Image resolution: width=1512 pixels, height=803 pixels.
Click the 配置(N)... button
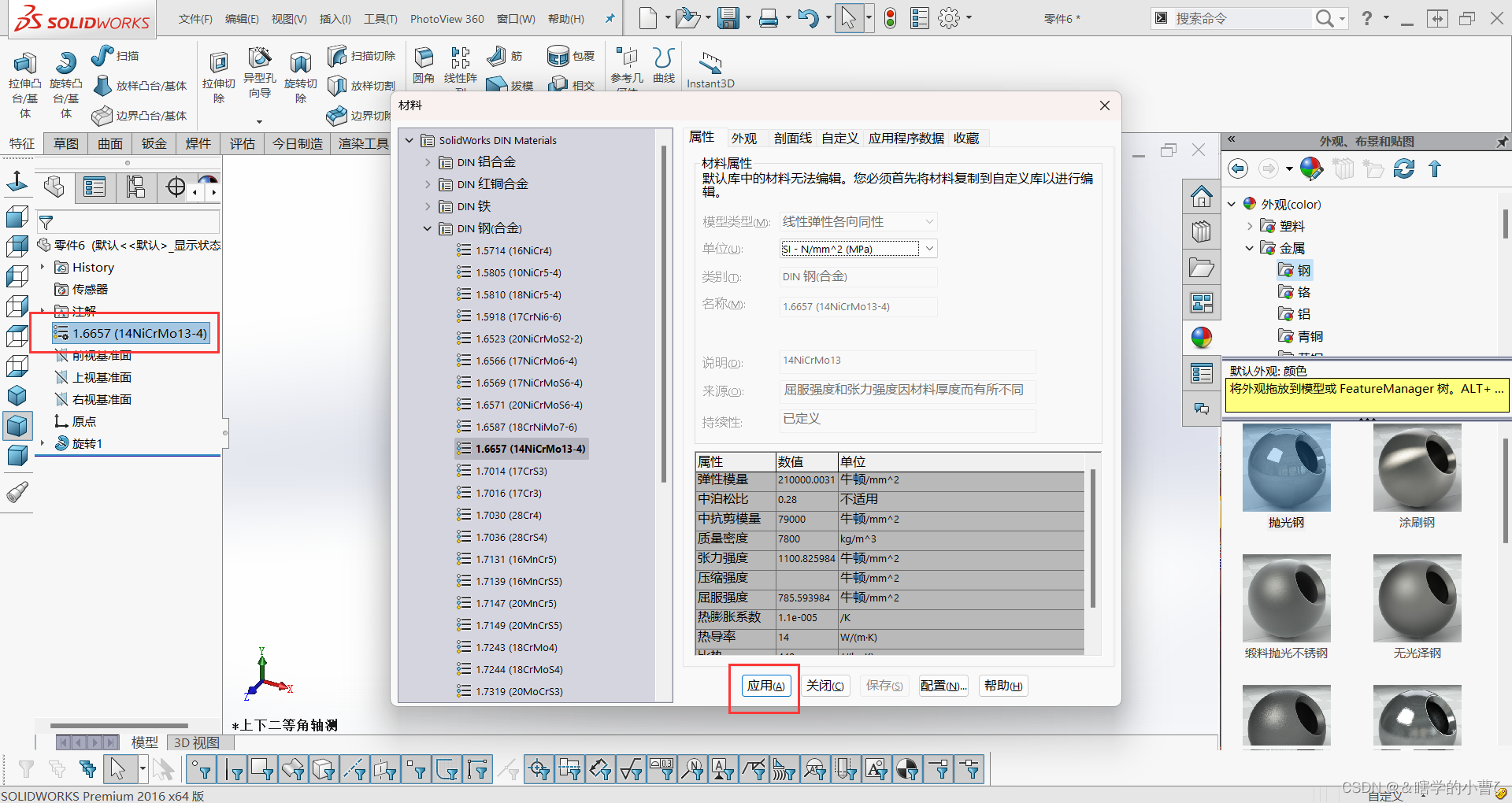click(x=943, y=686)
